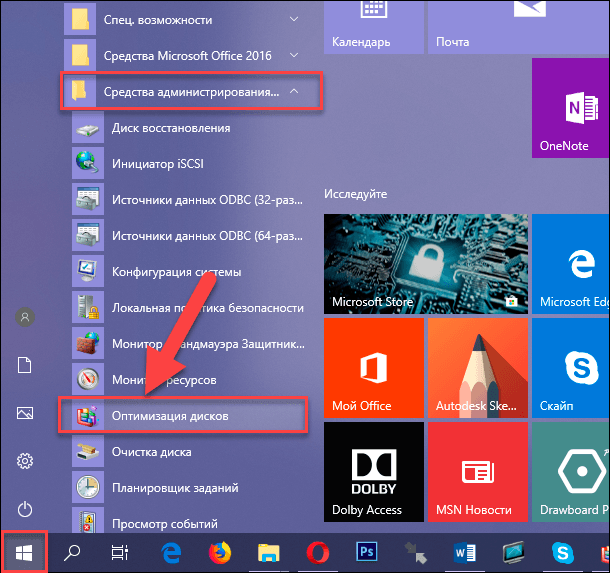610x573 pixels.
Task: Select Очистка диска text entry
Action: (x=152, y=452)
